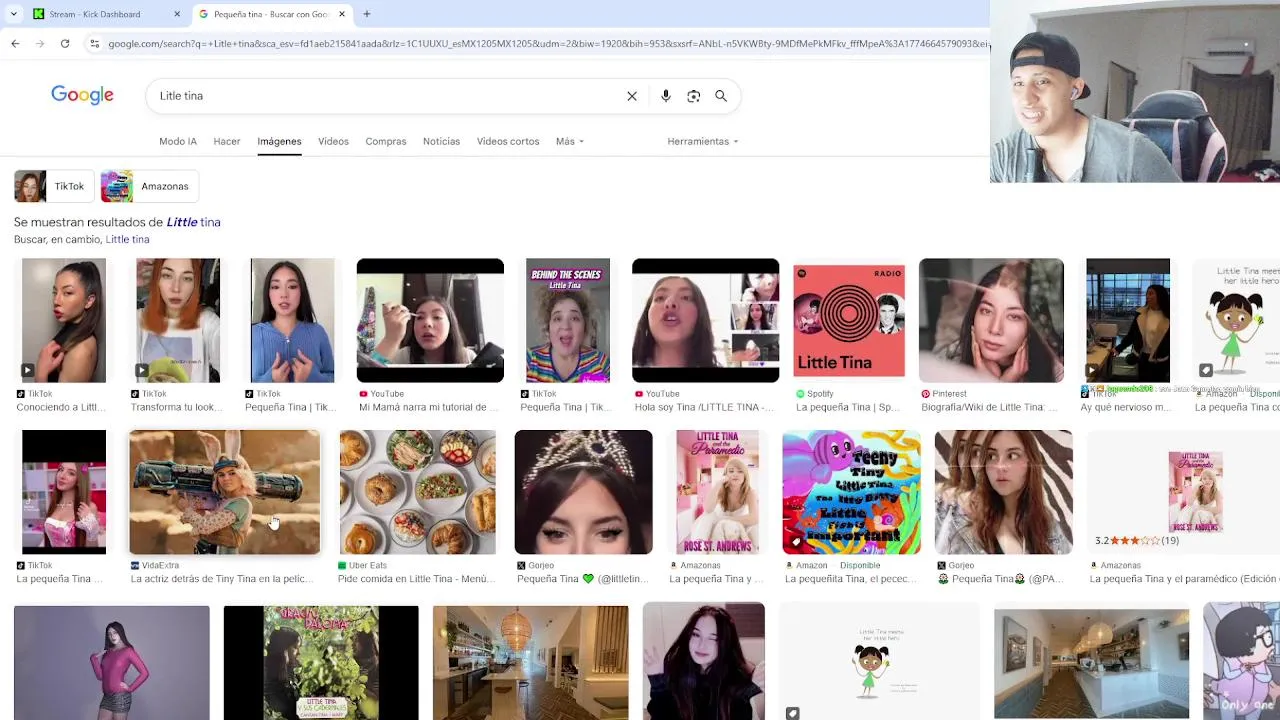This screenshot has width=1280, height=720.
Task: Select the Imágenes tab
Action: [x=279, y=141]
